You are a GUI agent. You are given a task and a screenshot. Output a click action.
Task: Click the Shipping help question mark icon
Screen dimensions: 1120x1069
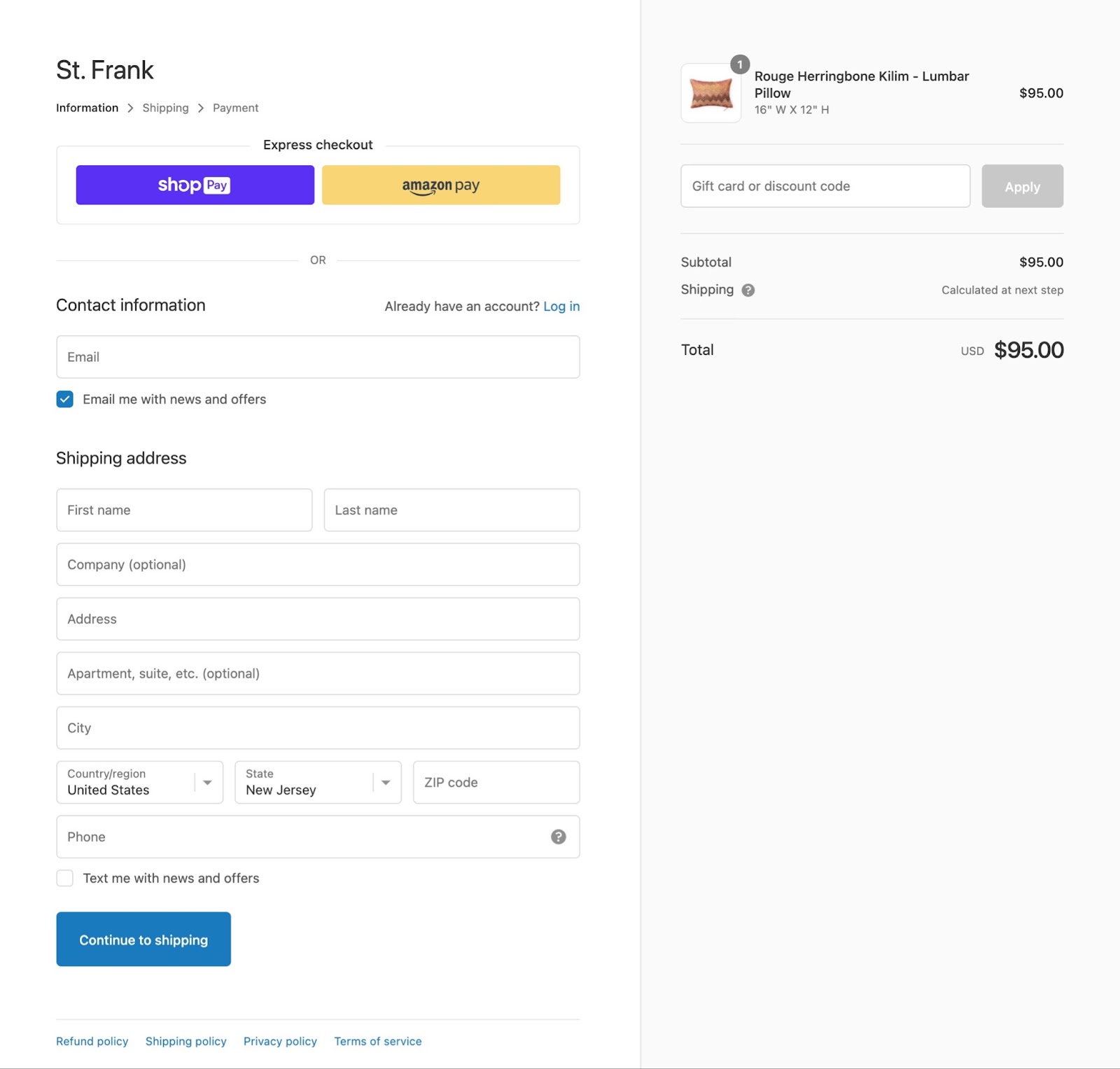tap(748, 290)
